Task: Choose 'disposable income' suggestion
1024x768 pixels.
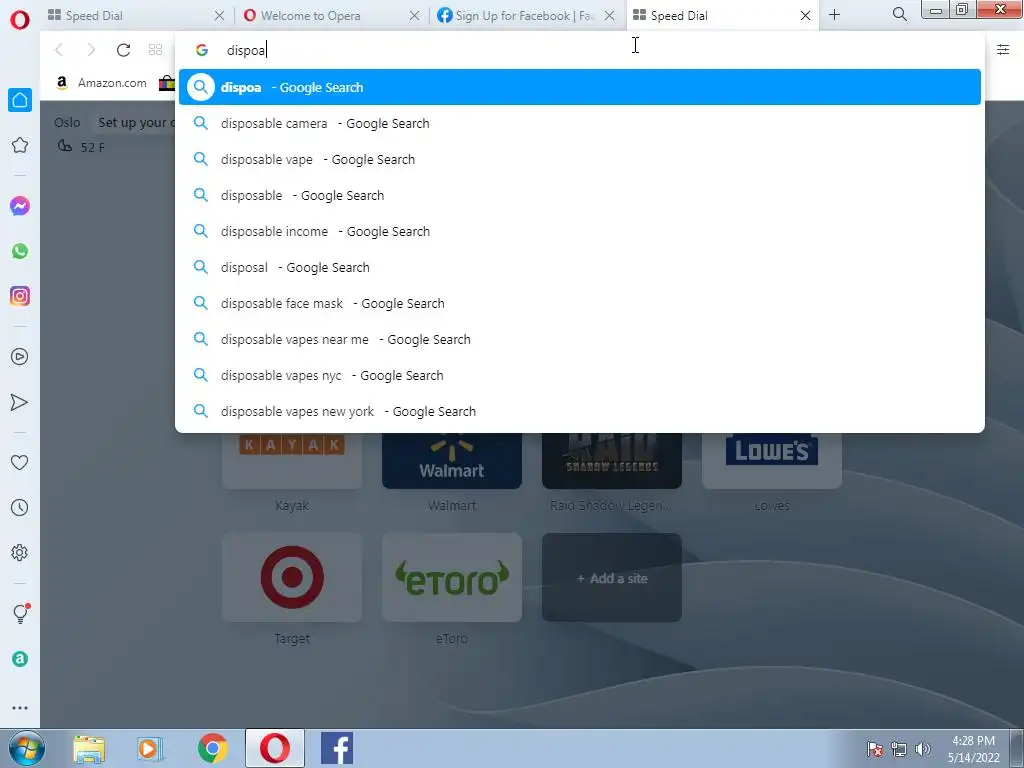Action: 580,231
